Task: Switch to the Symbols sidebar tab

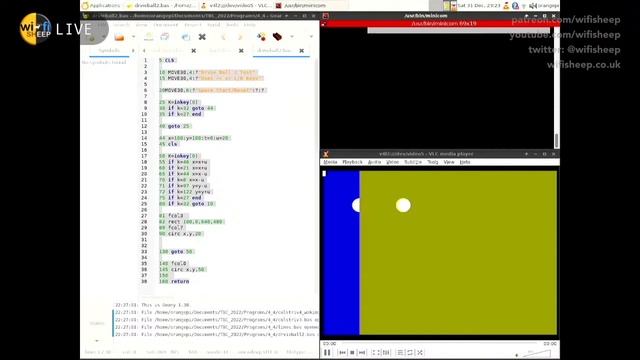Action: (x=109, y=51)
